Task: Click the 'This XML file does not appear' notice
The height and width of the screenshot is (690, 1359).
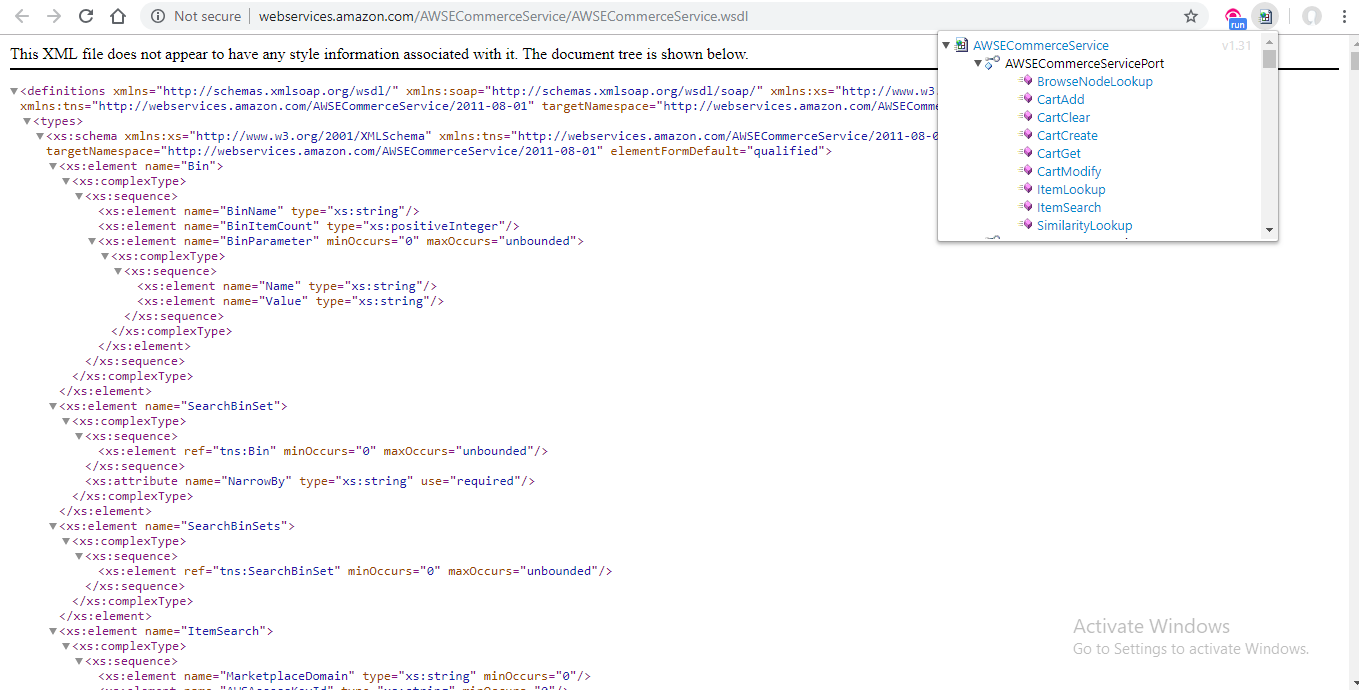Action: tap(379, 54)
